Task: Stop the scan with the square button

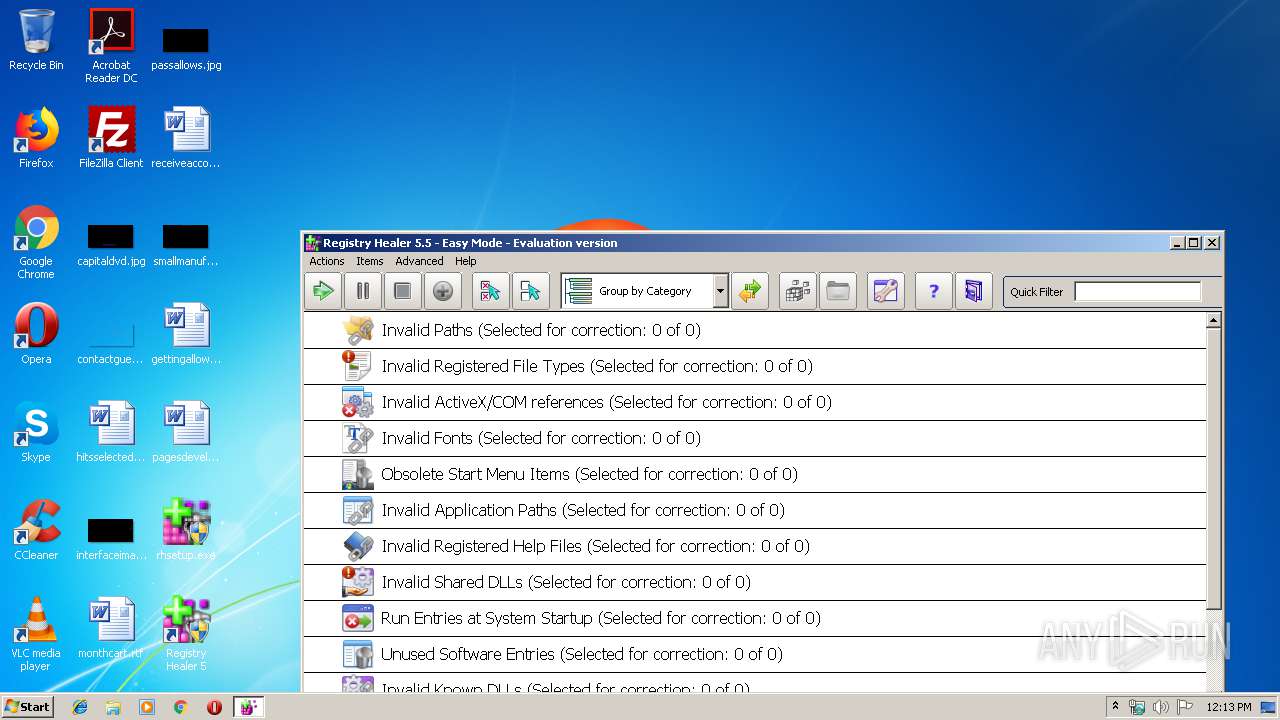Action: tap(403, 291)
